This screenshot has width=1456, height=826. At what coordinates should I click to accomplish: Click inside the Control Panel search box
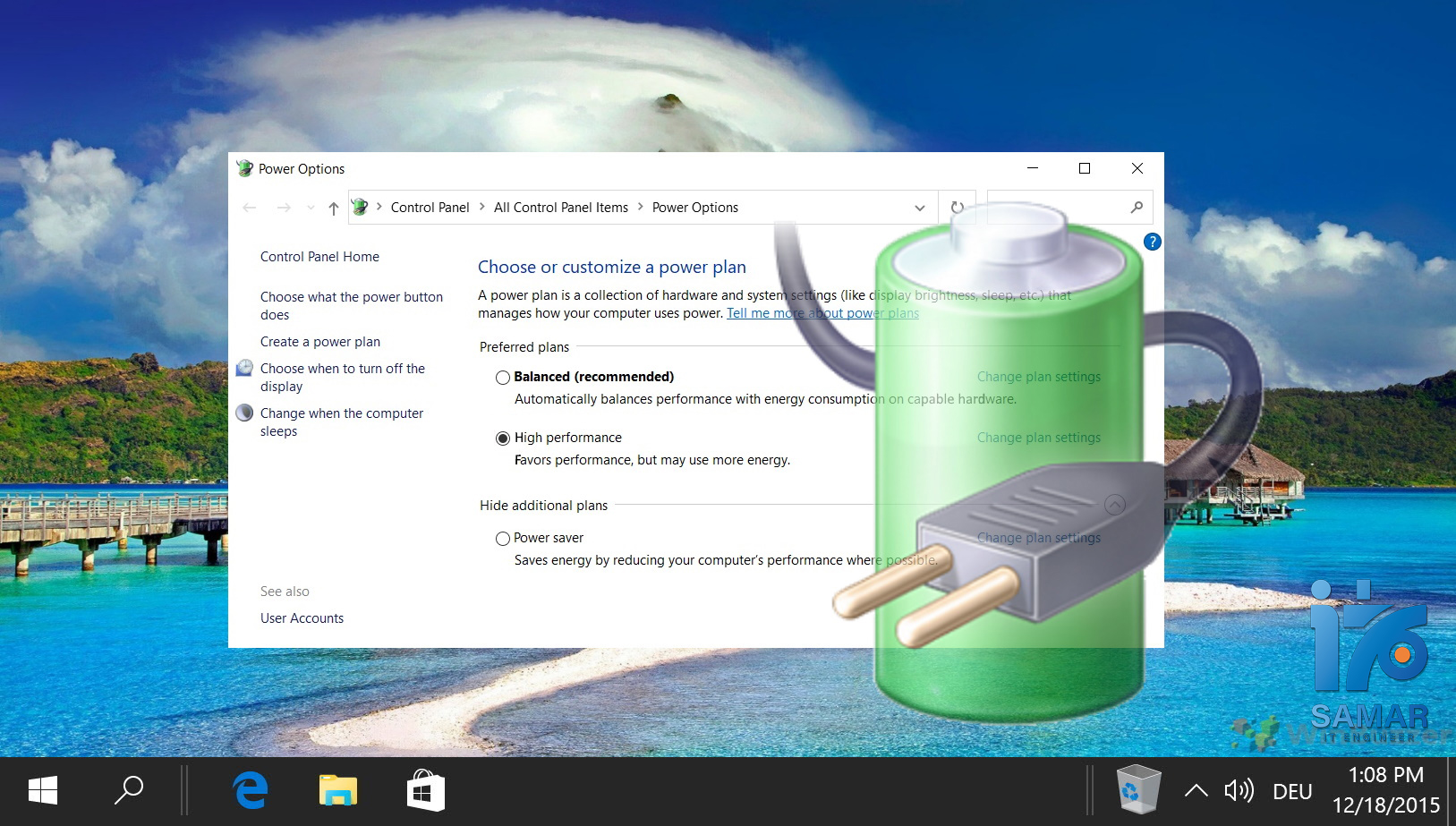pyautogui.click(x=1056, y=208)
